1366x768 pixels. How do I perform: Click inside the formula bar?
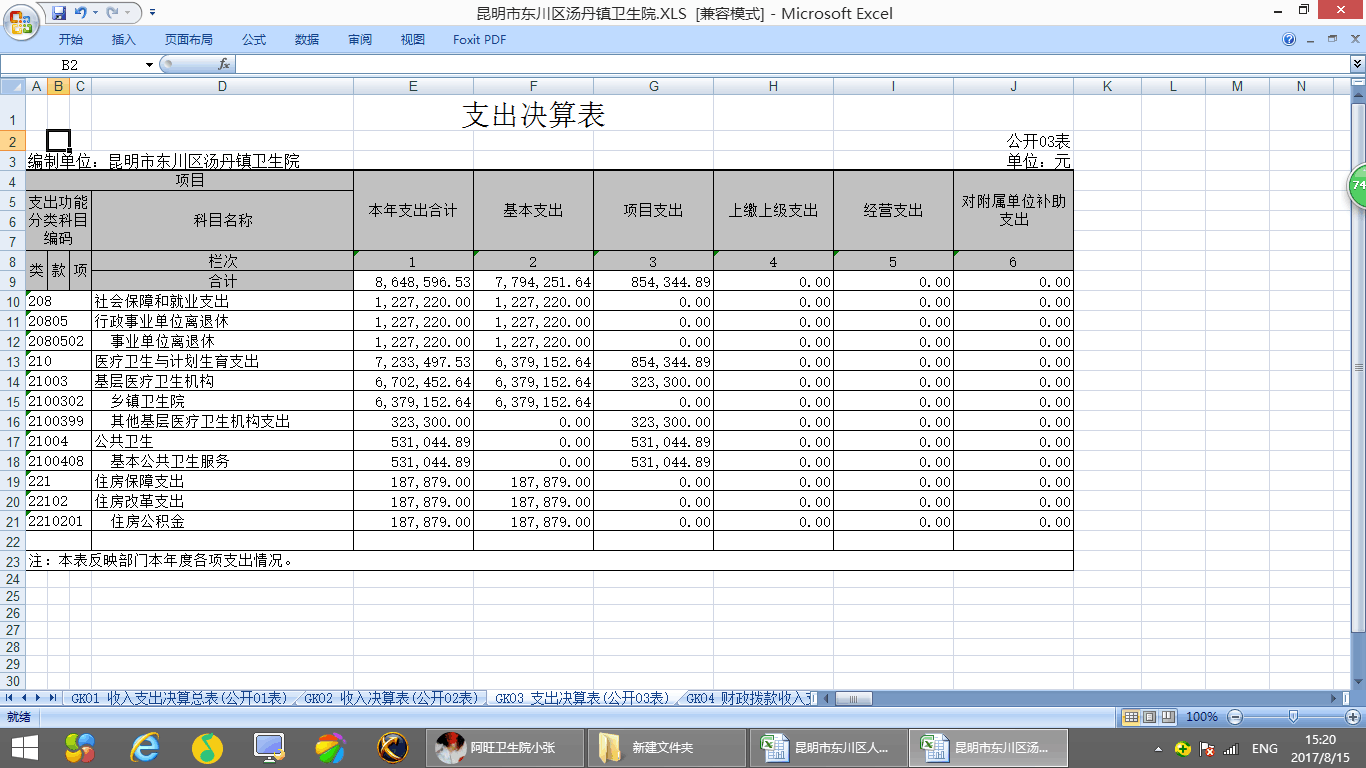790,64
